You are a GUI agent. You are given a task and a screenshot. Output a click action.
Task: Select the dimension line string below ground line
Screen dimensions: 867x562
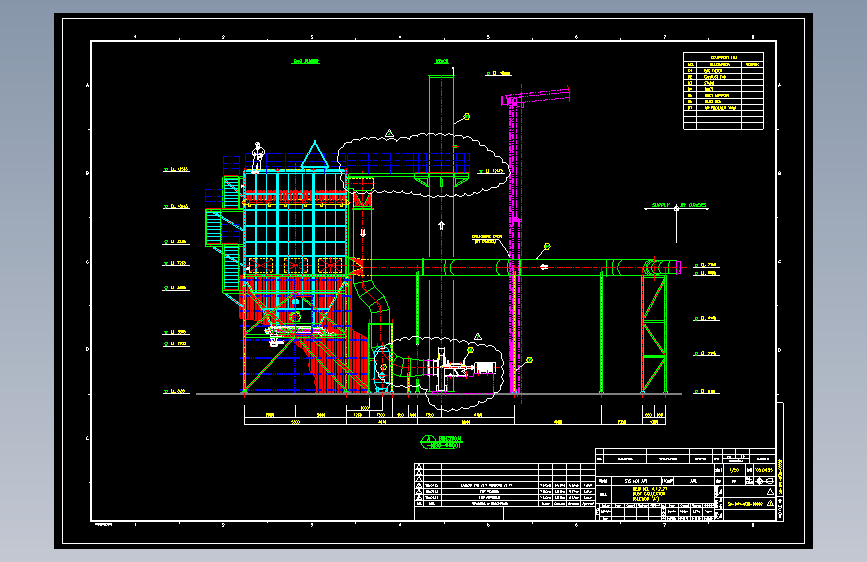[455, 415]
